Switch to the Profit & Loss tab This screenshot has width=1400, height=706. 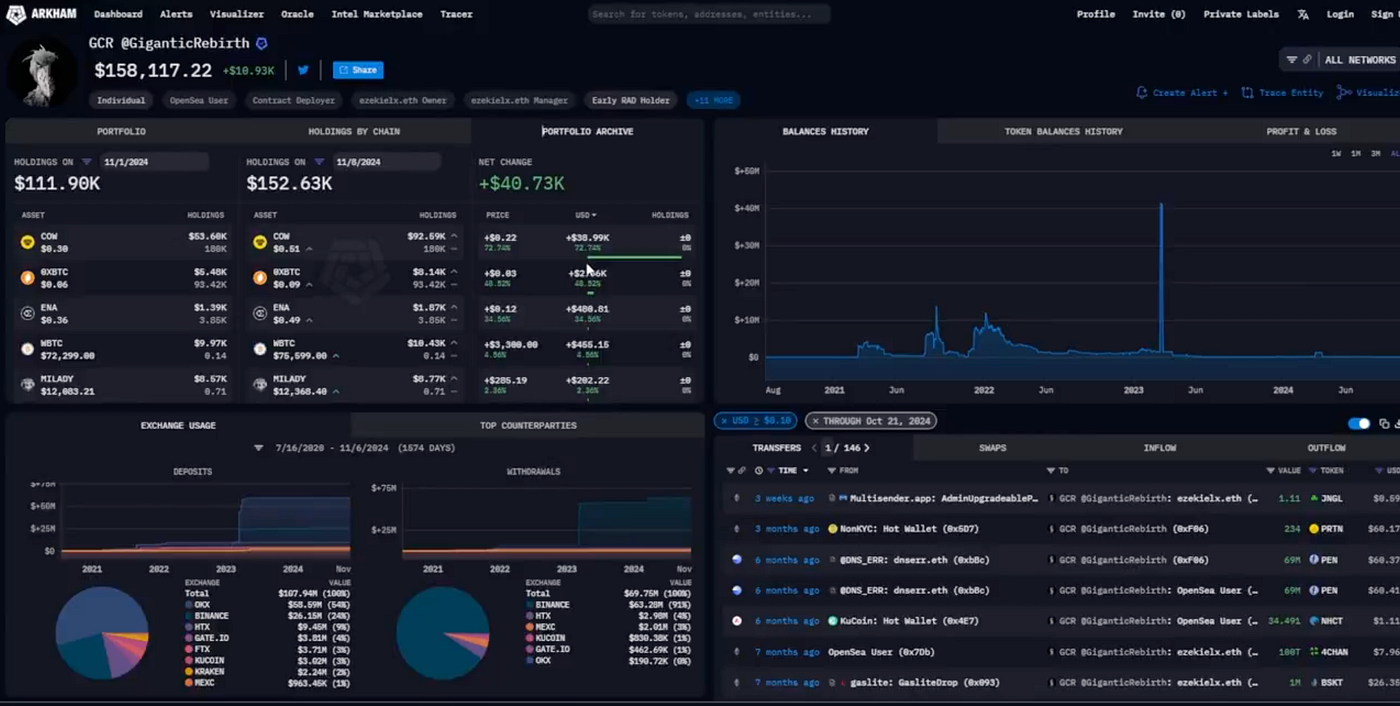pyautogui.click(x=1301, y=131)
